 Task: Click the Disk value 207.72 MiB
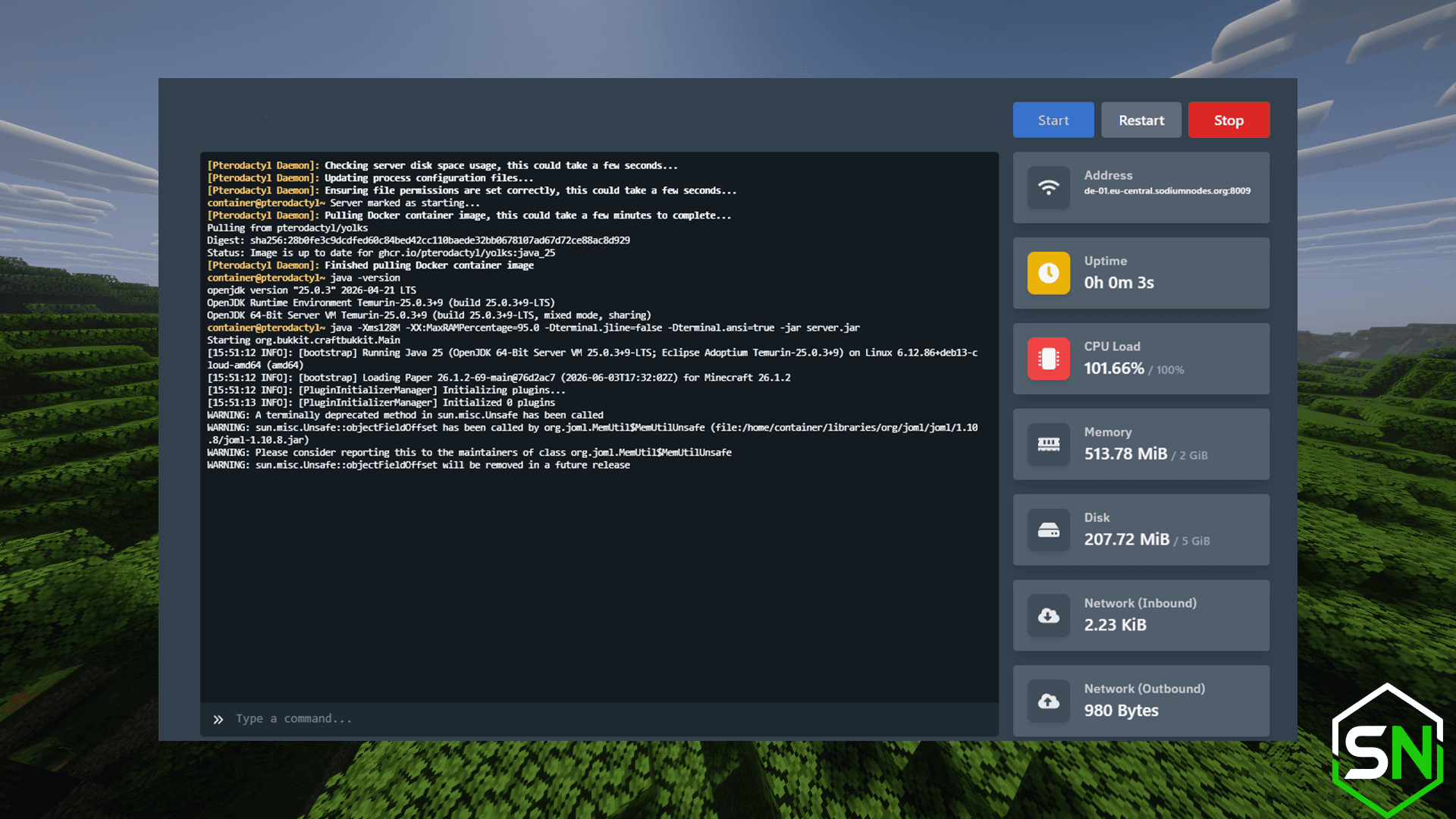(x=1126, y=540)
